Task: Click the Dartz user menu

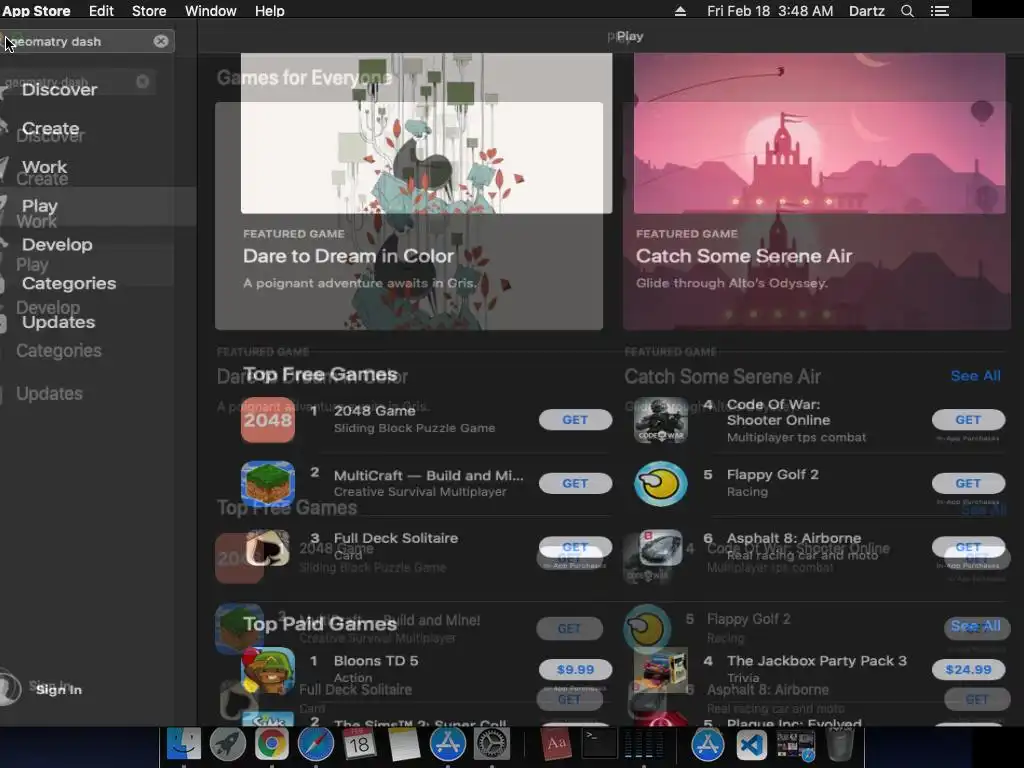Action: (x=867, y=11)
